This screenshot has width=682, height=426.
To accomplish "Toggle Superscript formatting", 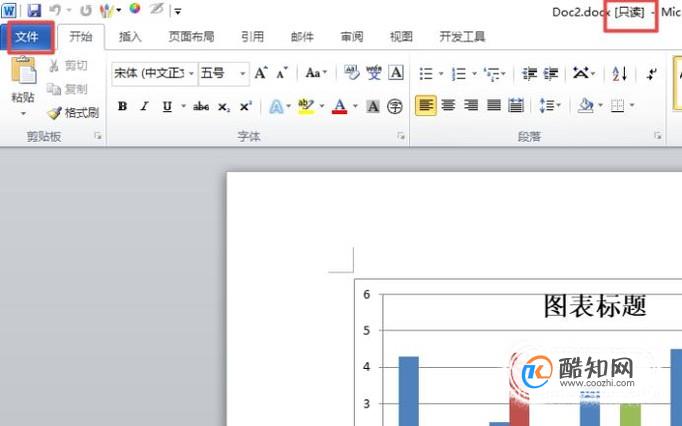I will (246, 106).
